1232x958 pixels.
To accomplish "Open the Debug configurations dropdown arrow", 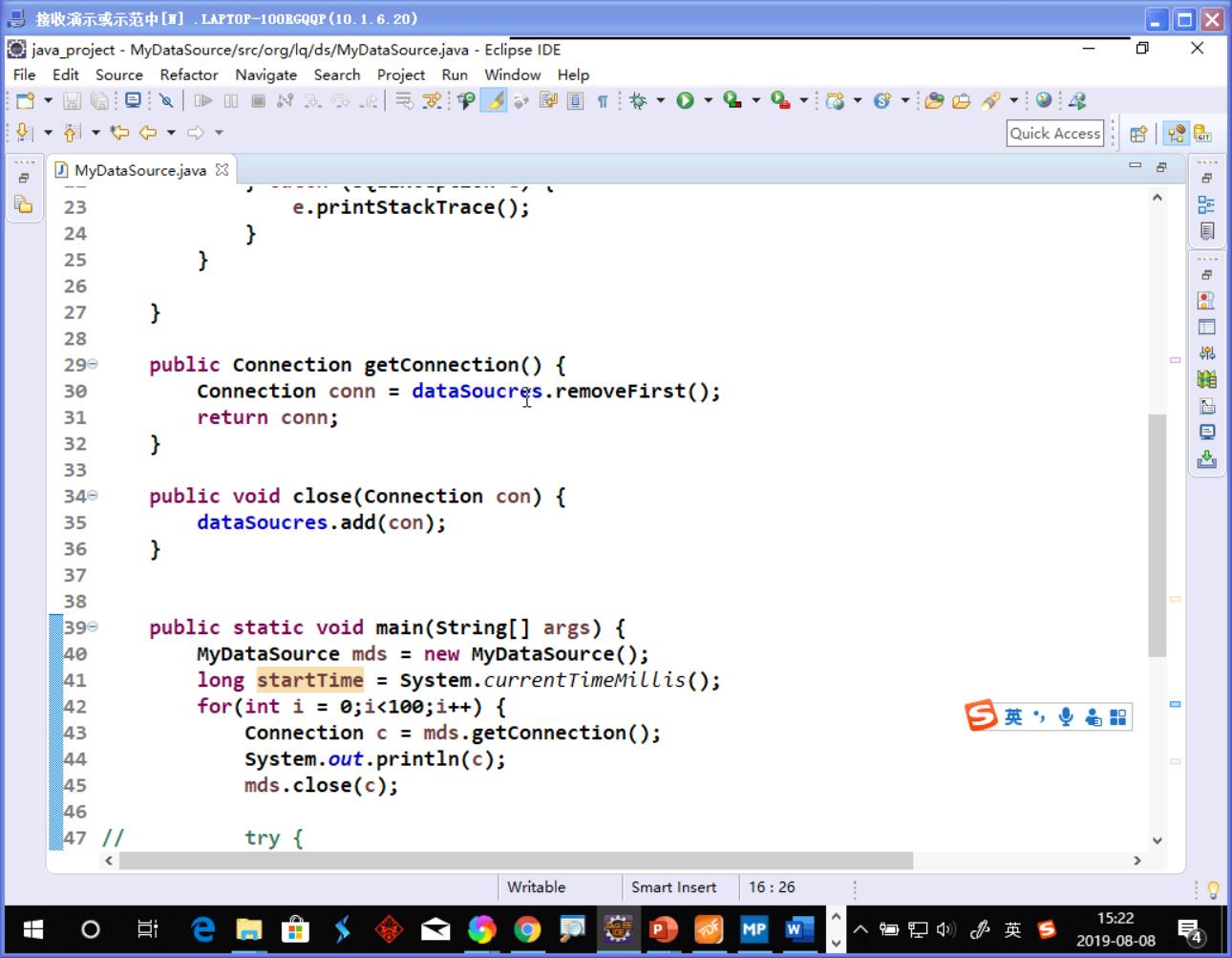I will pos(661,100).
